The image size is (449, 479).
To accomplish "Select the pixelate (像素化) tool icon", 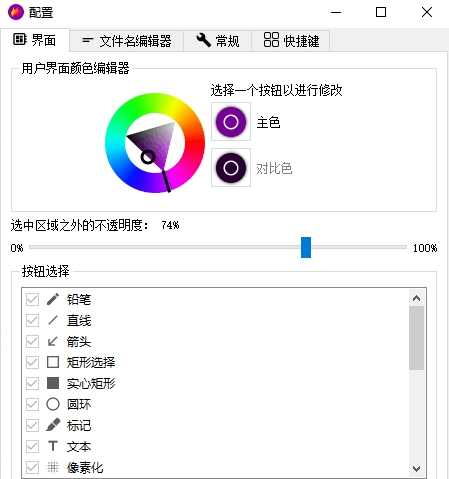I will coord(53,467).
